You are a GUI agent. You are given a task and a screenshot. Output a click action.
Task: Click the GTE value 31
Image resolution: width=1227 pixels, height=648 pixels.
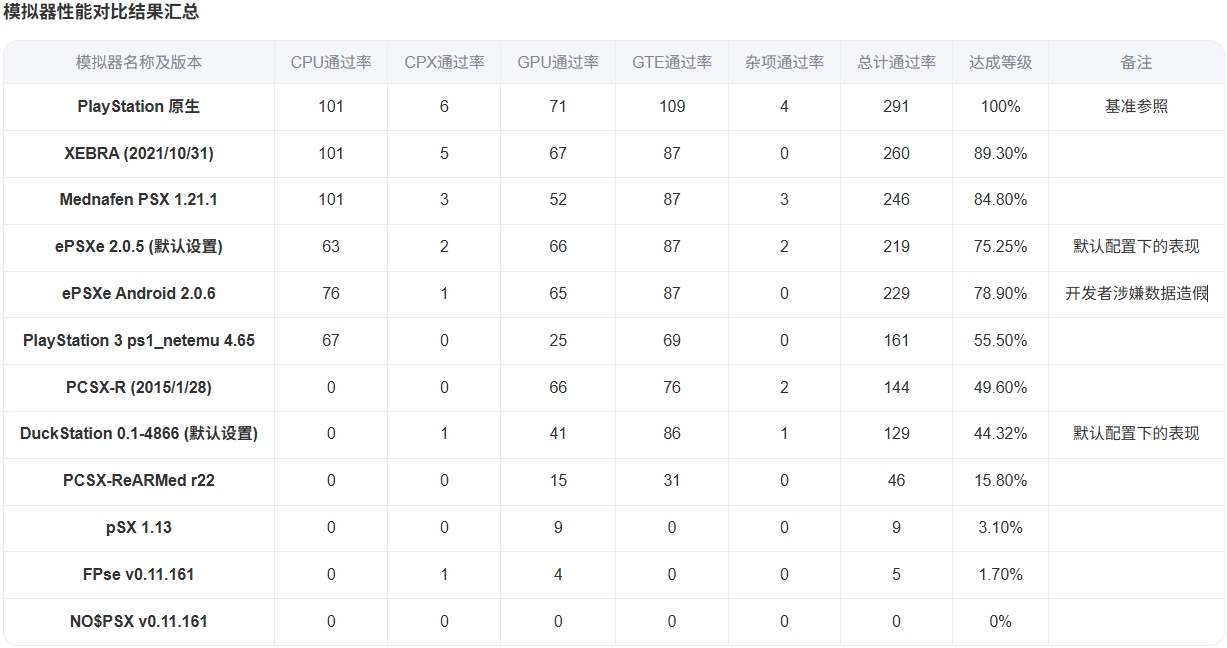pyautogui.click(x=672, y=480)
